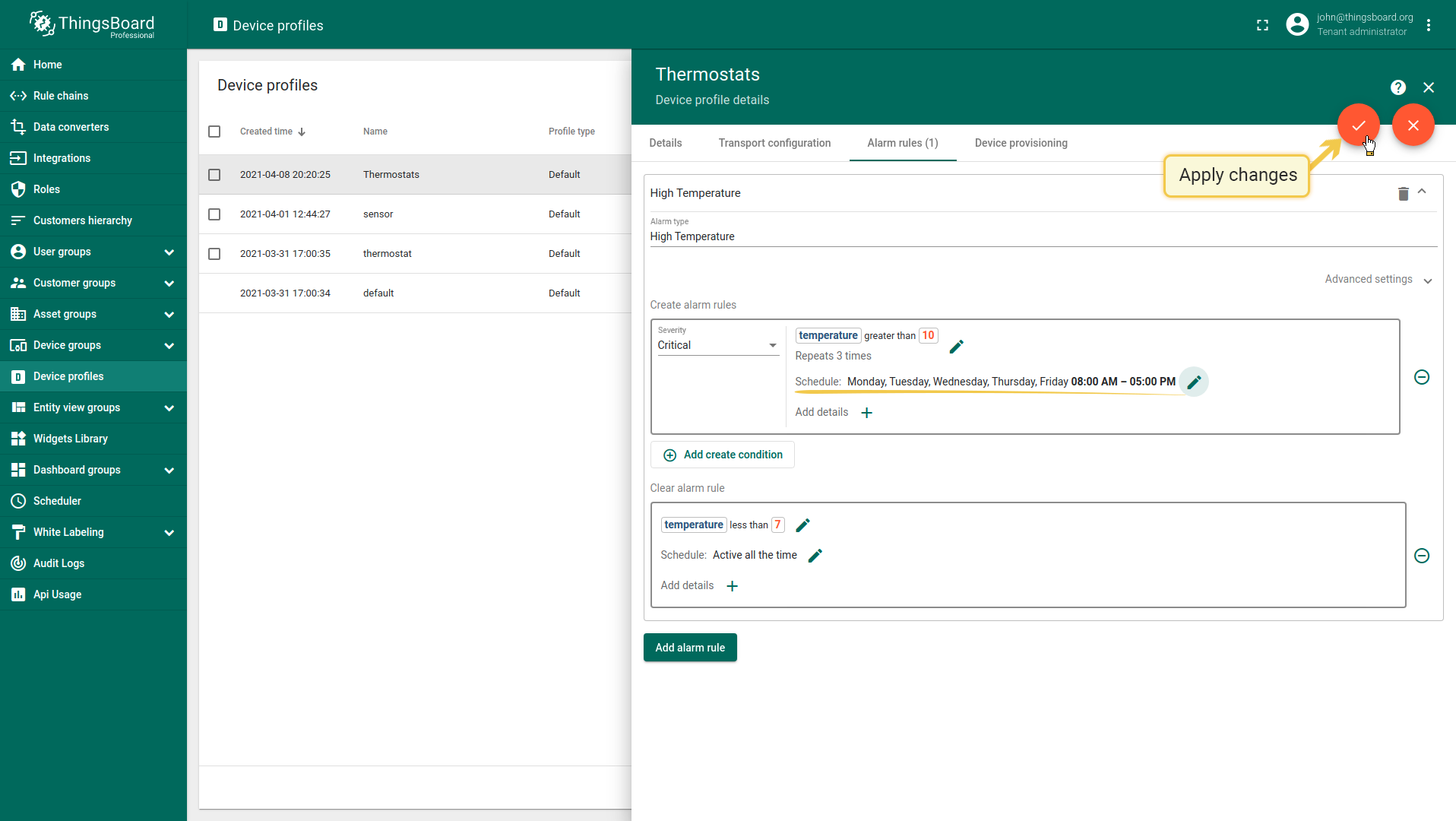Image resolution: width=1456 pixels, height=821 pixels.
Task: Open Integrations menu item
Action: (x=93, y=158)
